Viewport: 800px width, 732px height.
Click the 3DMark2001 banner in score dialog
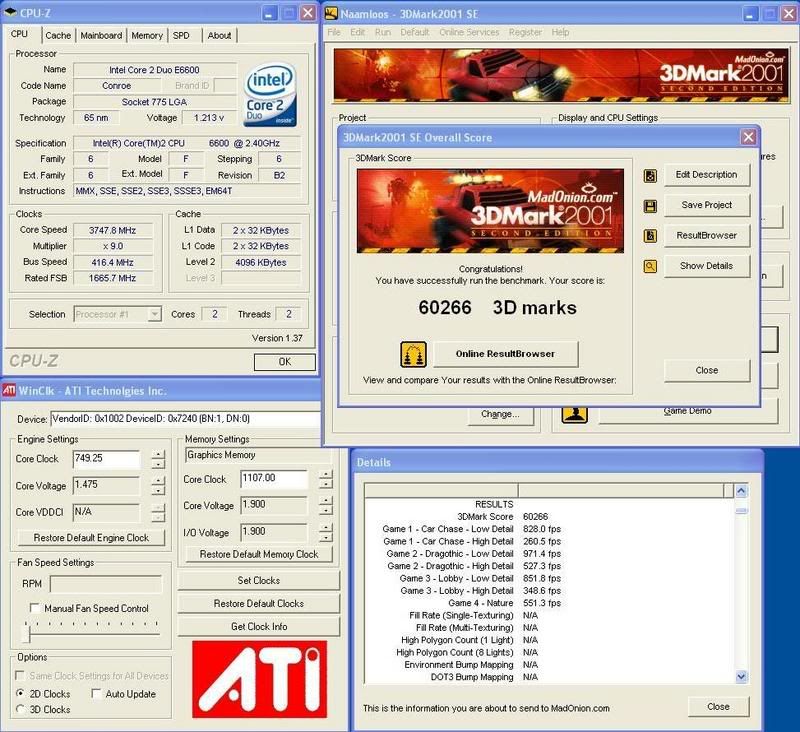click(490, 211)
